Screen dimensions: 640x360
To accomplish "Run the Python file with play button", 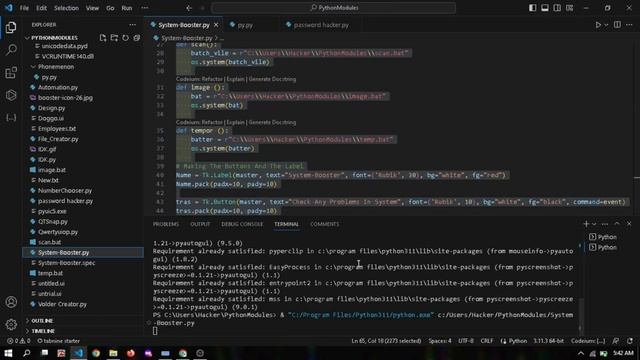I will click(x=598, y=25).
